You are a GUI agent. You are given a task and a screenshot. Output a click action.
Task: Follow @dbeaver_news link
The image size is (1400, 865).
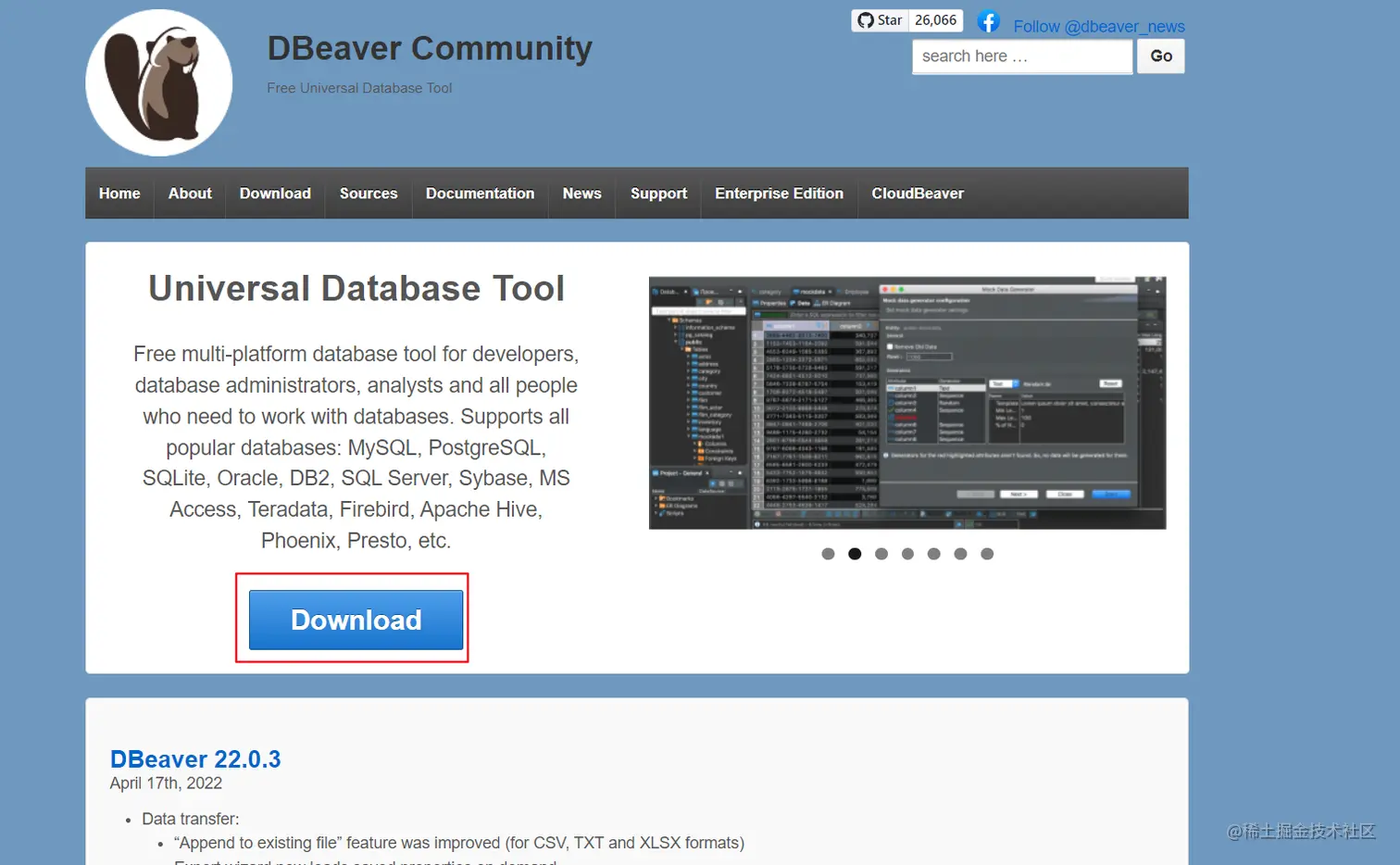click(1099, 27)
